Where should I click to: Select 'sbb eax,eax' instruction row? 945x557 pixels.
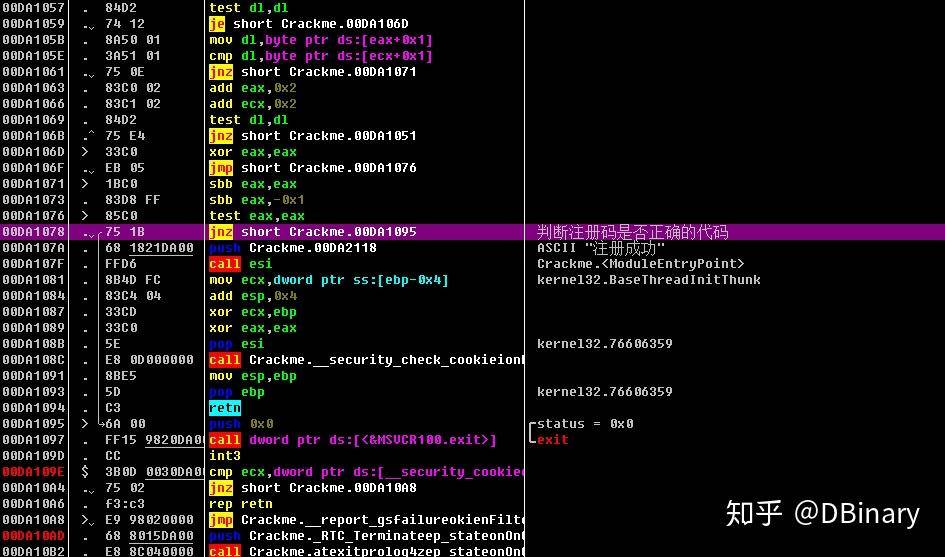coord(253,184)
